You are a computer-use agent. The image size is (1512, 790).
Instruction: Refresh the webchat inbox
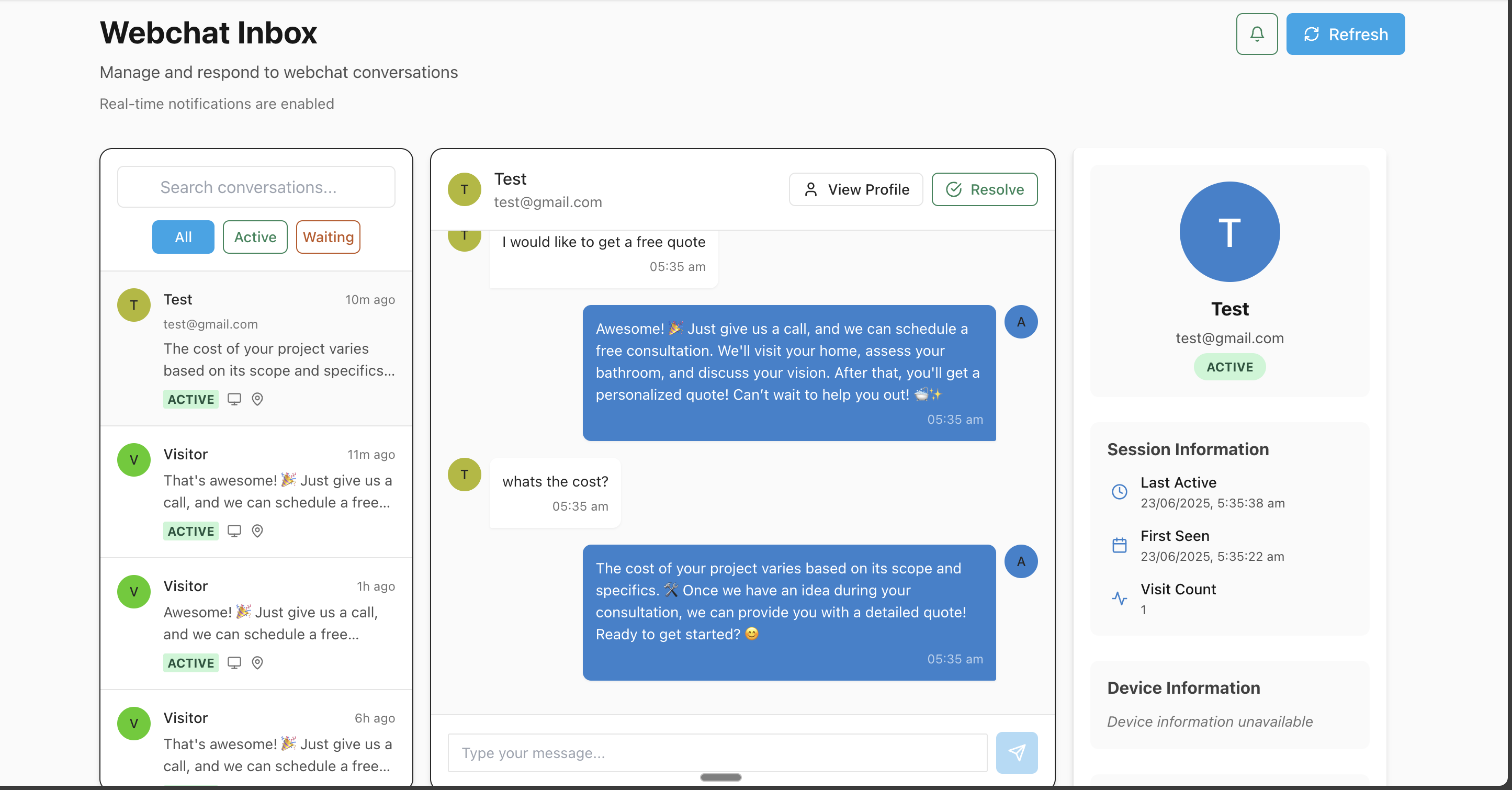click(x=1345, y=34)
